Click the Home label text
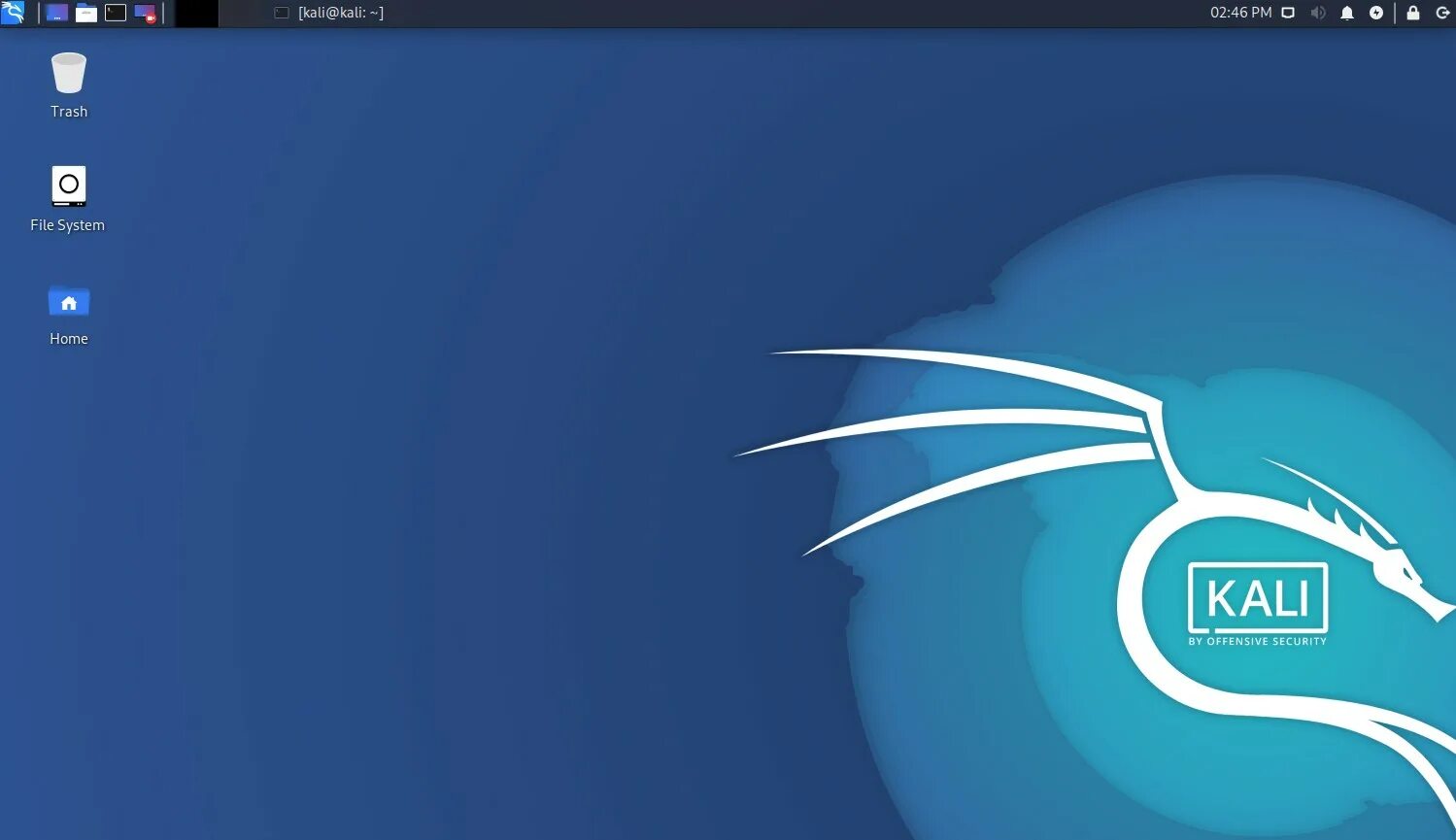 click(69, 339)
